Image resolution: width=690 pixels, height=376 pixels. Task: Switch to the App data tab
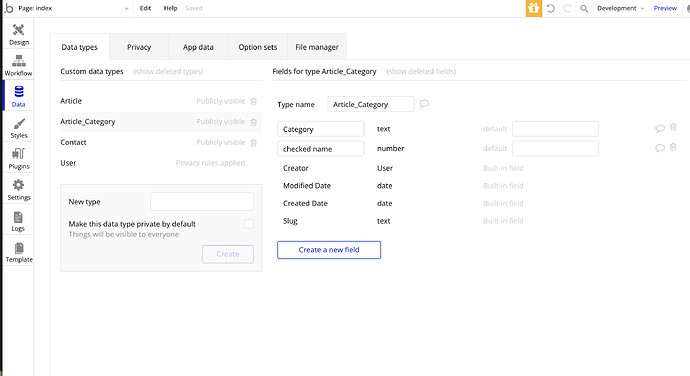pyautogui.click(x=198, y=47)
